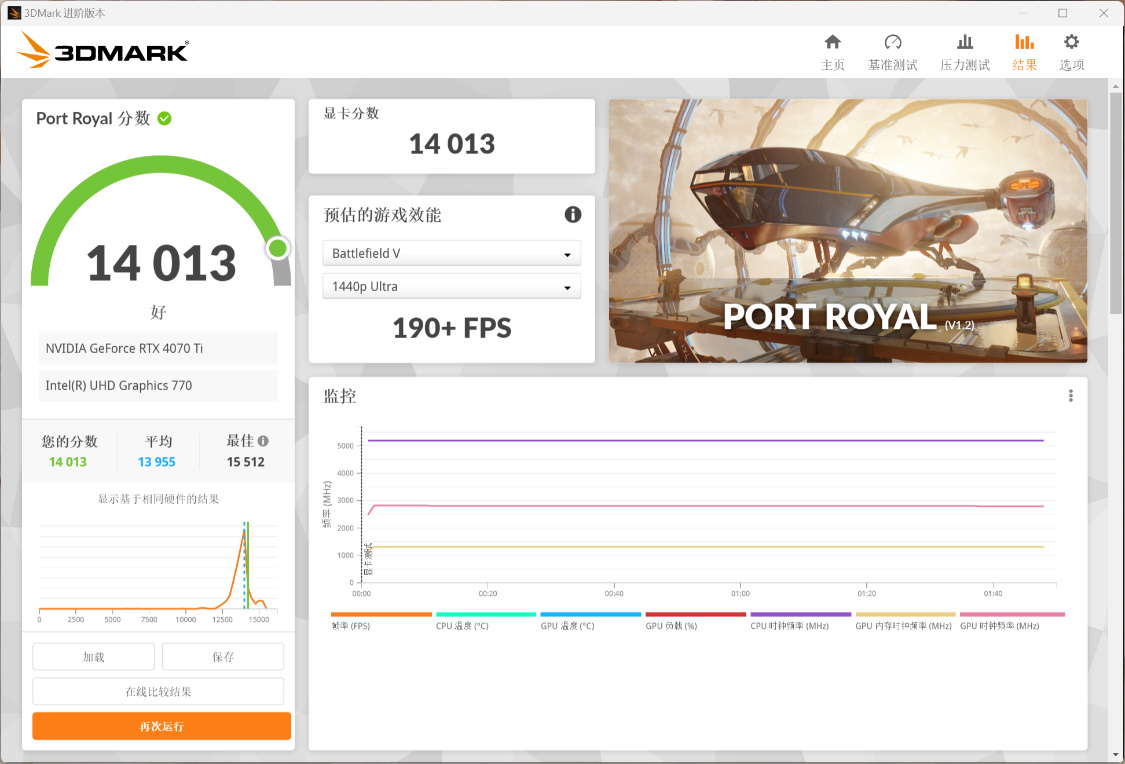This screenshot has height=764, width=1125.
Task: Open the Battlefield V game dropdown
Action: pos(451,253)
